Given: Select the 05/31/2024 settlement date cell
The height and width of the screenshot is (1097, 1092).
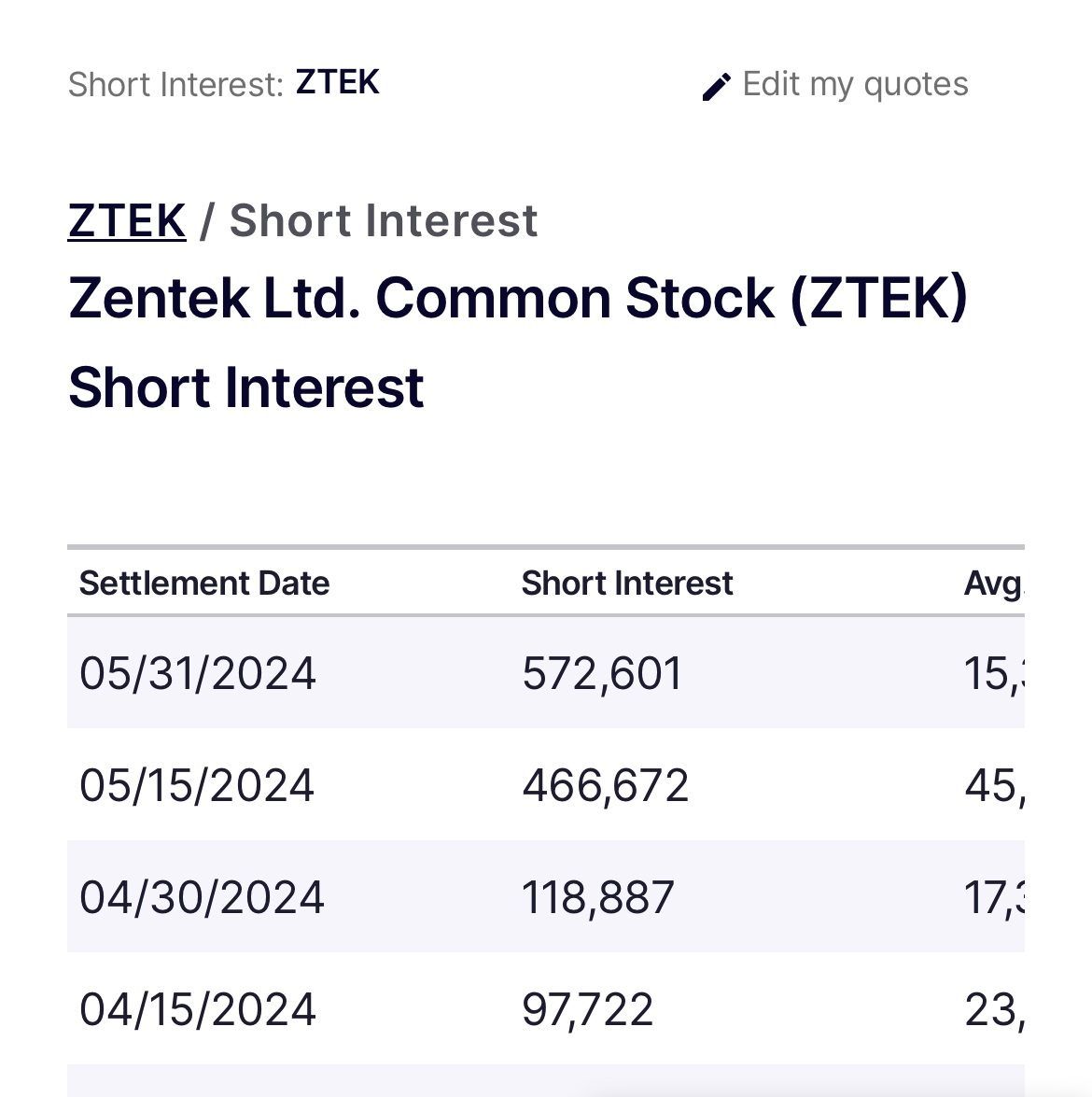Looking at the screenshot, I should pos(198,673).
